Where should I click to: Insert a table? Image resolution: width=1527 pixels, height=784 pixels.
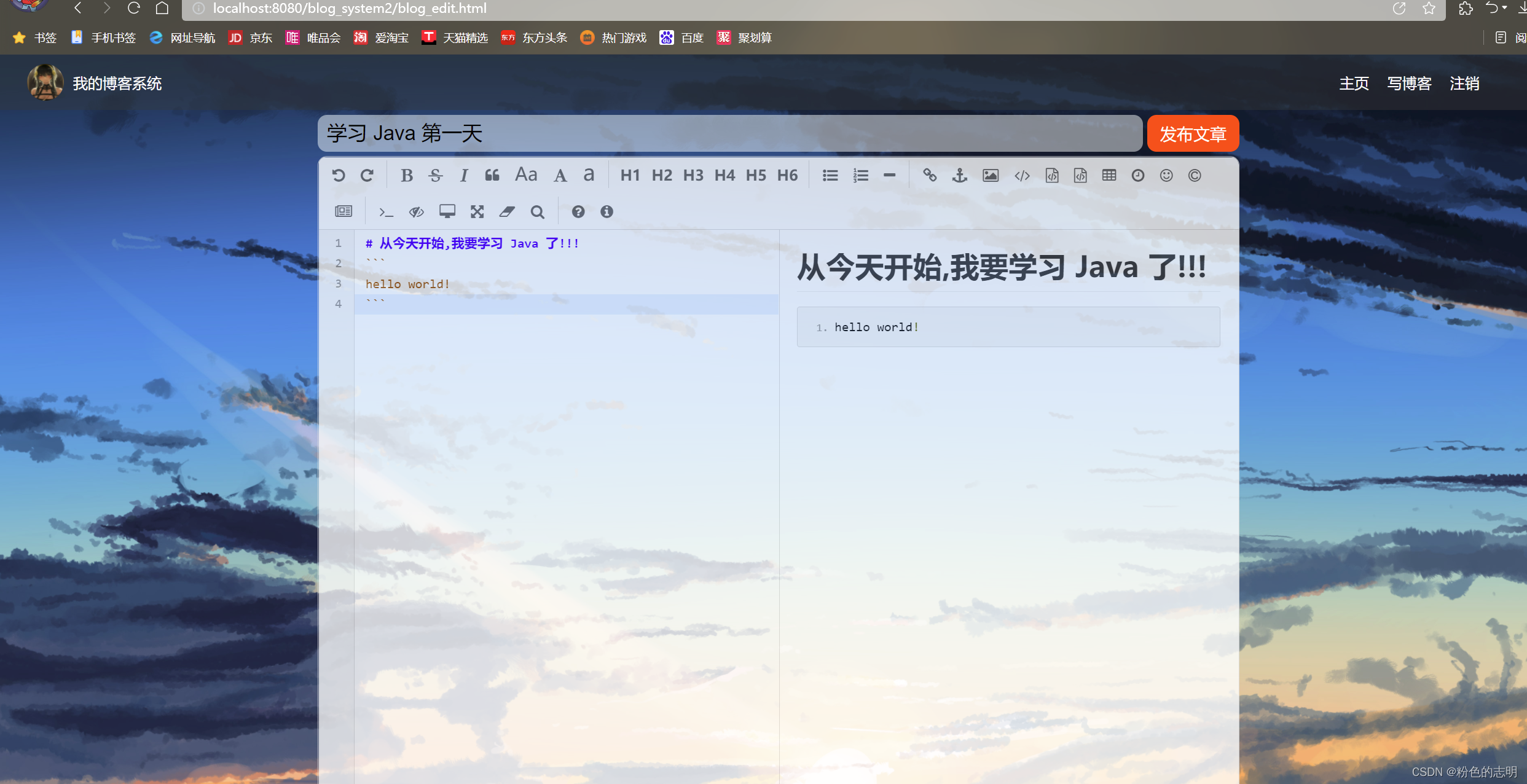(x=1109, y=176)
